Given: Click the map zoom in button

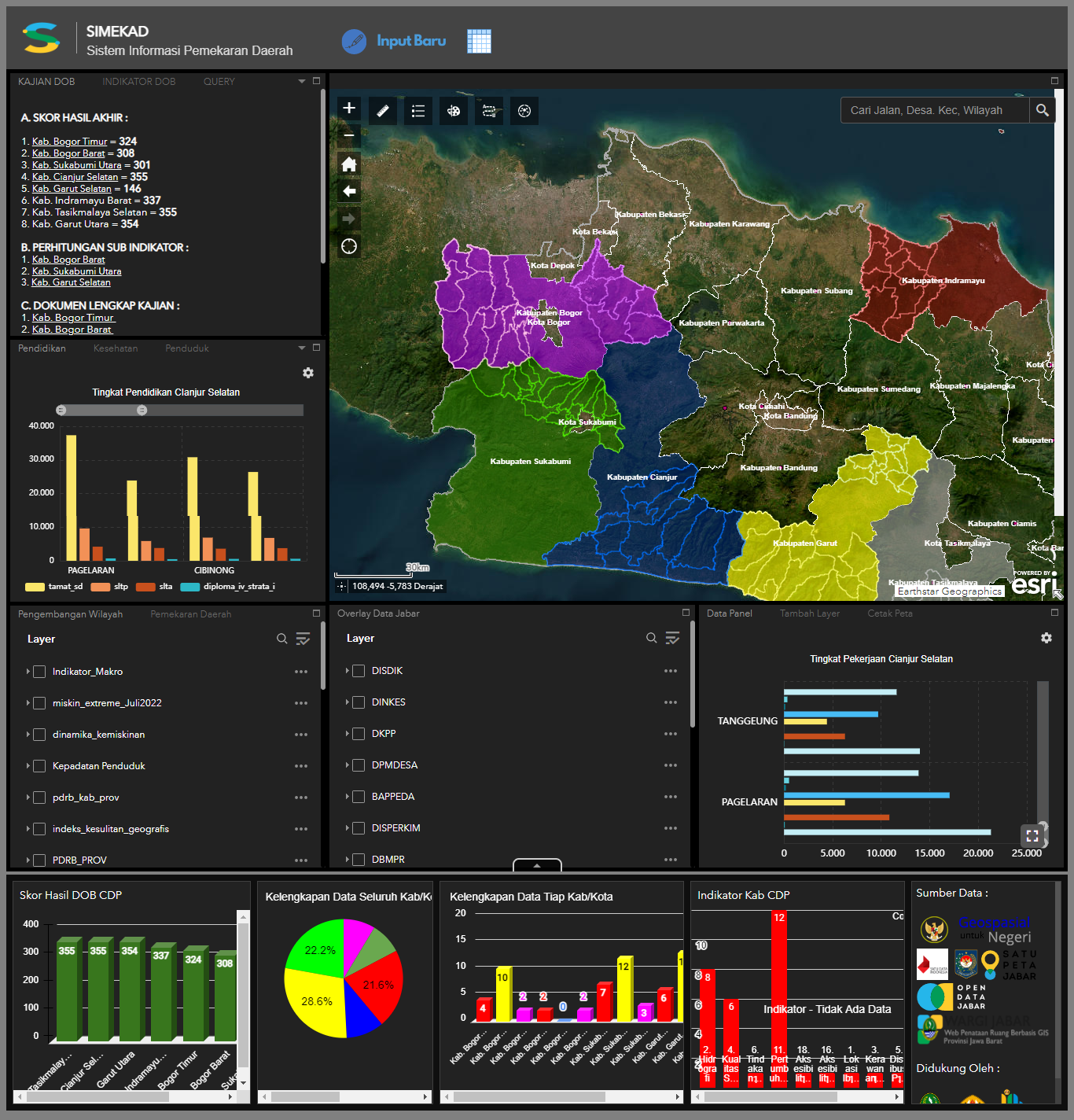Looking at the screenshot, I should point(349,108).
